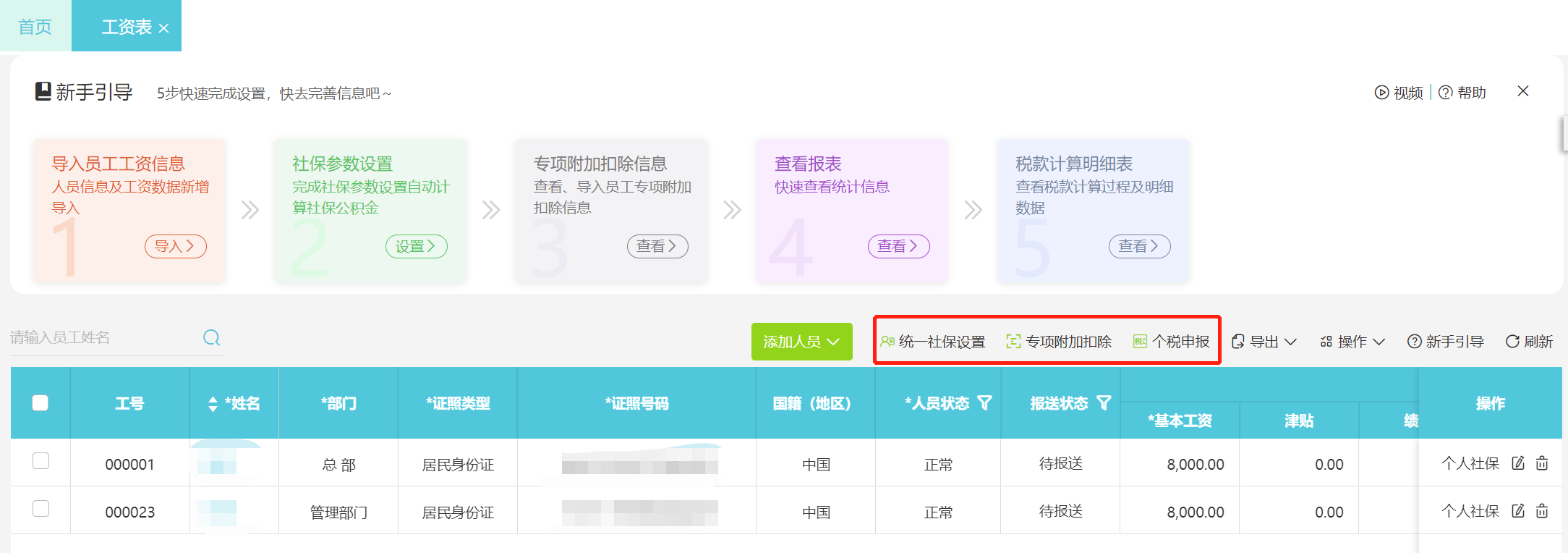Open 个人社保 link for employee 000001
The height and width of the screenshot is (553, 1568).
1470,463
